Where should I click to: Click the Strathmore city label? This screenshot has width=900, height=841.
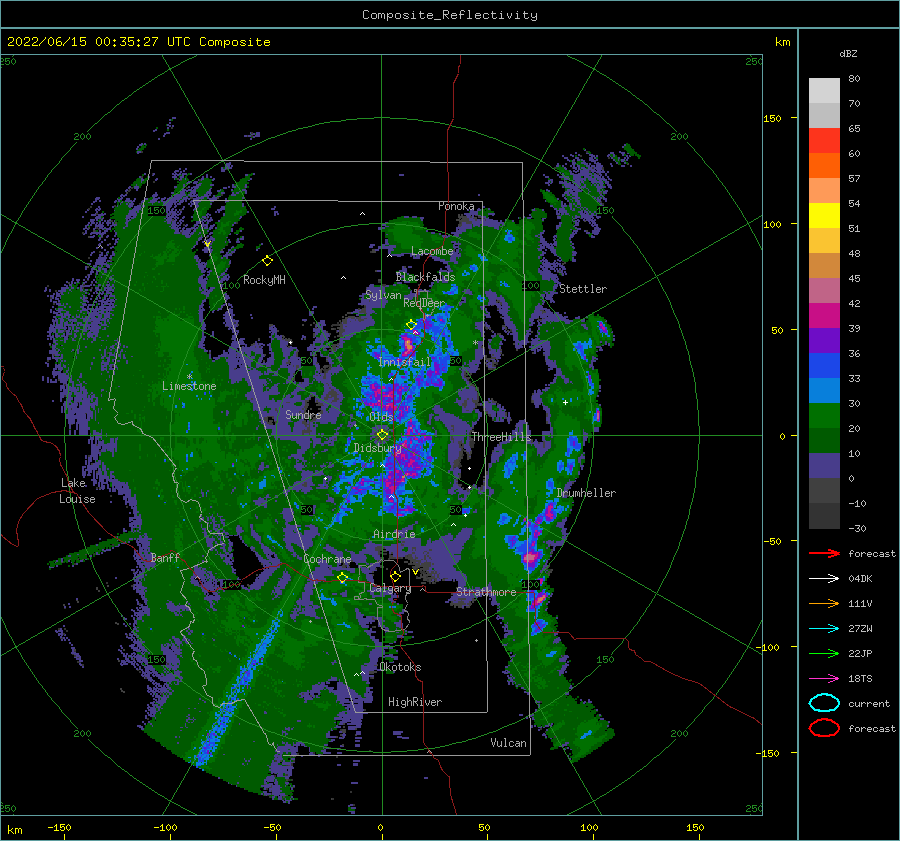pyautogui.click(x=486, y=592)
